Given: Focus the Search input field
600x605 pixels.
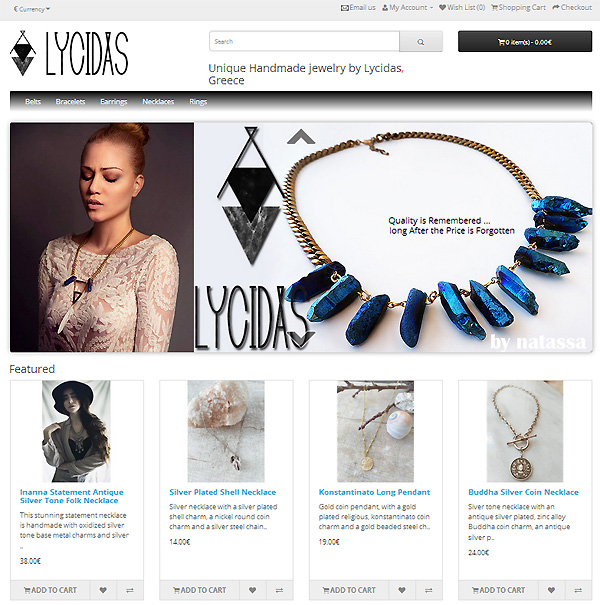Looking at the screenshot, I should pos(304,41).
